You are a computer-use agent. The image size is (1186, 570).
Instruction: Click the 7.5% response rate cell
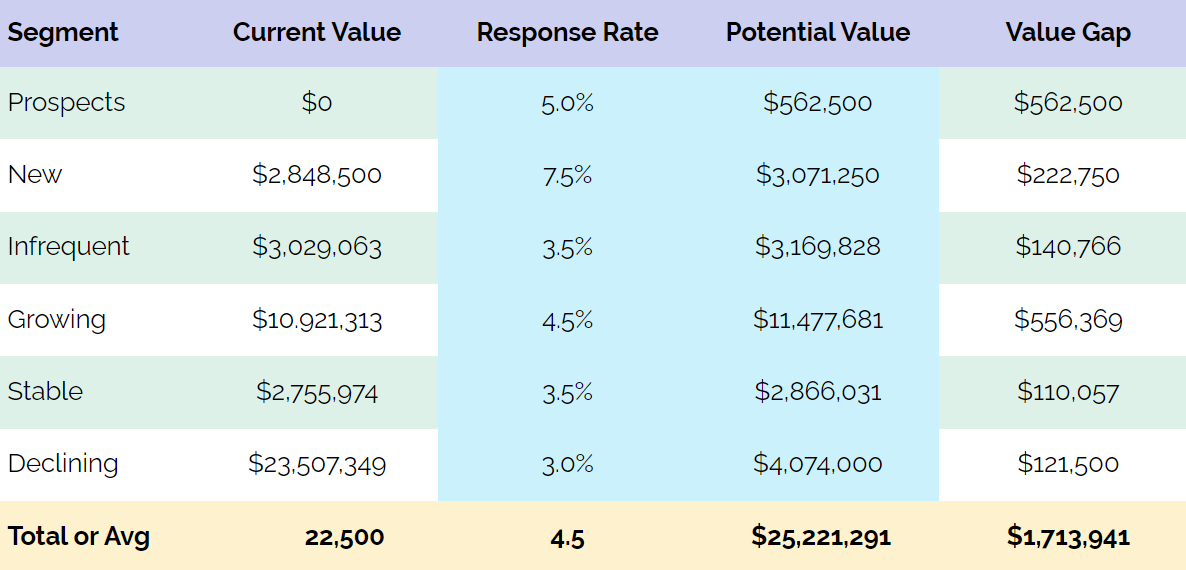567,175
